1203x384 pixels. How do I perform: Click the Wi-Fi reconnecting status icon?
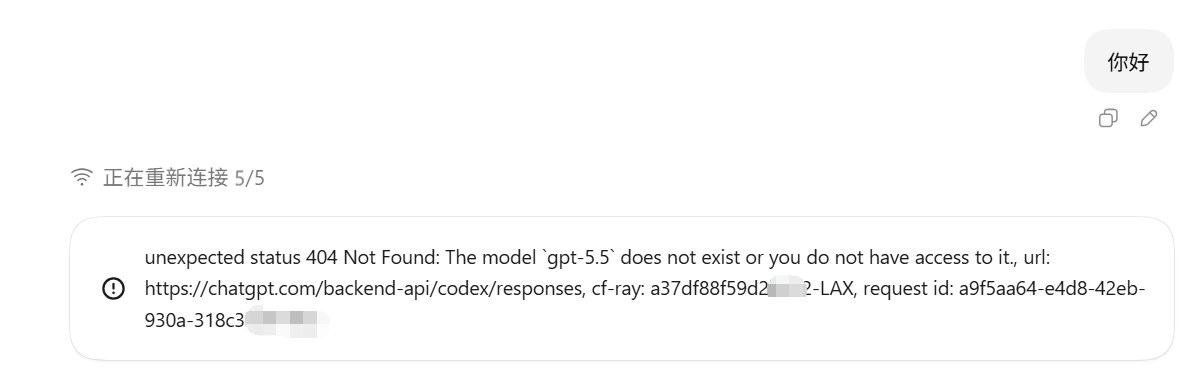coord(81,178)
